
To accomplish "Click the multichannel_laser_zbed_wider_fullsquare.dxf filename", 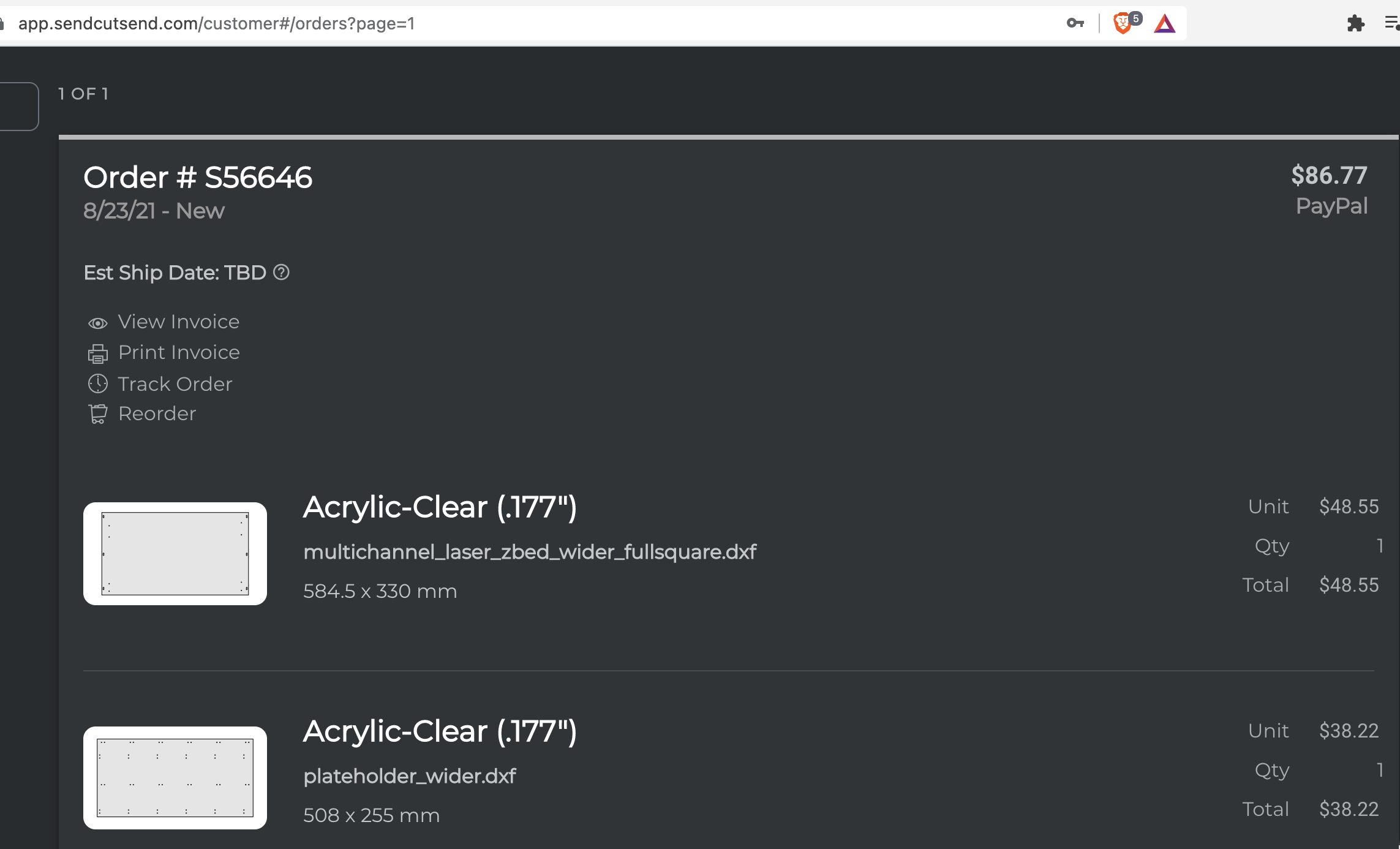I will point(530,553).
